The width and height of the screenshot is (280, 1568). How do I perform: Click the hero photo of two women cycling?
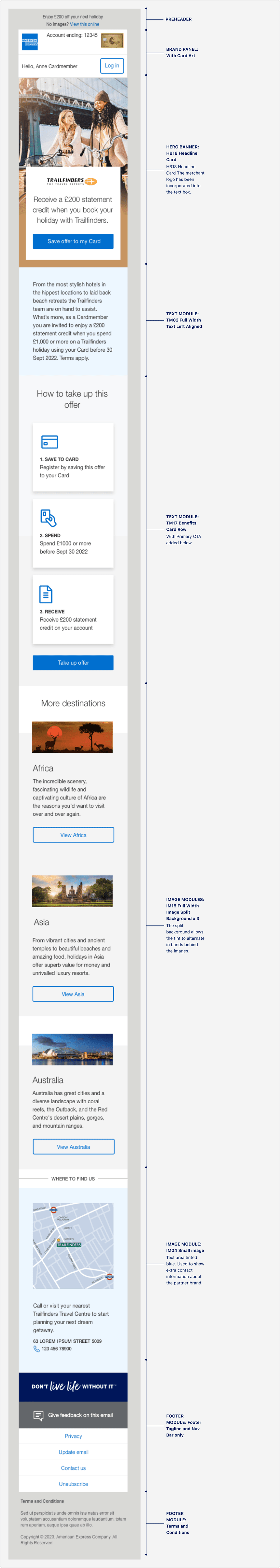click(x=73, y=122)
